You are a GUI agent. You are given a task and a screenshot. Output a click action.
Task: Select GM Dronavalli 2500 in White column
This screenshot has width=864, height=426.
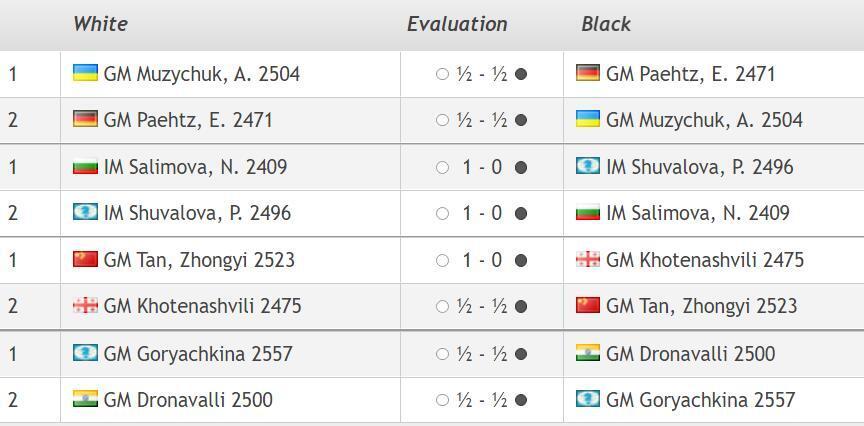pos(188,400)
